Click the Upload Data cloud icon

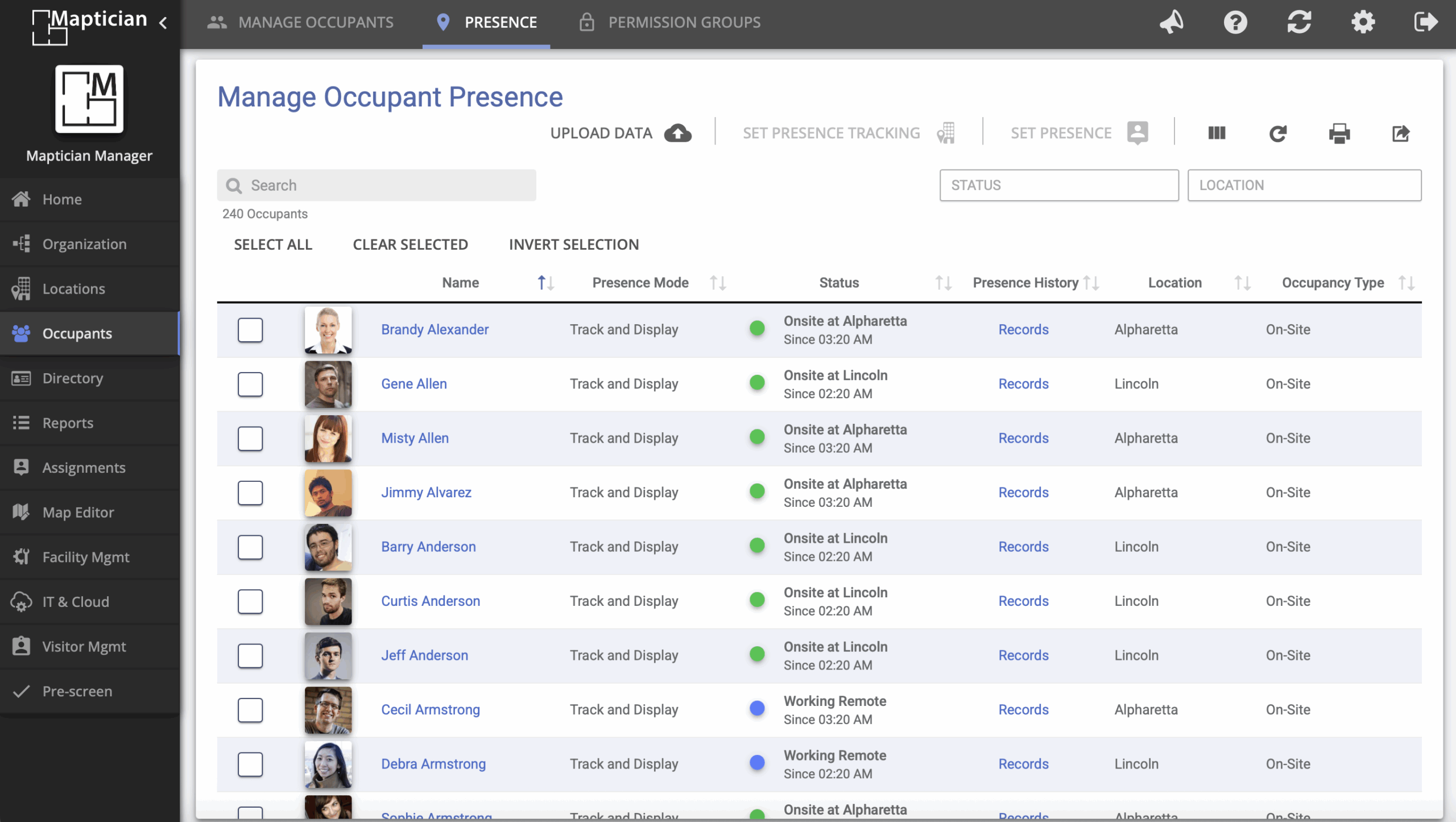pos(678,133)
